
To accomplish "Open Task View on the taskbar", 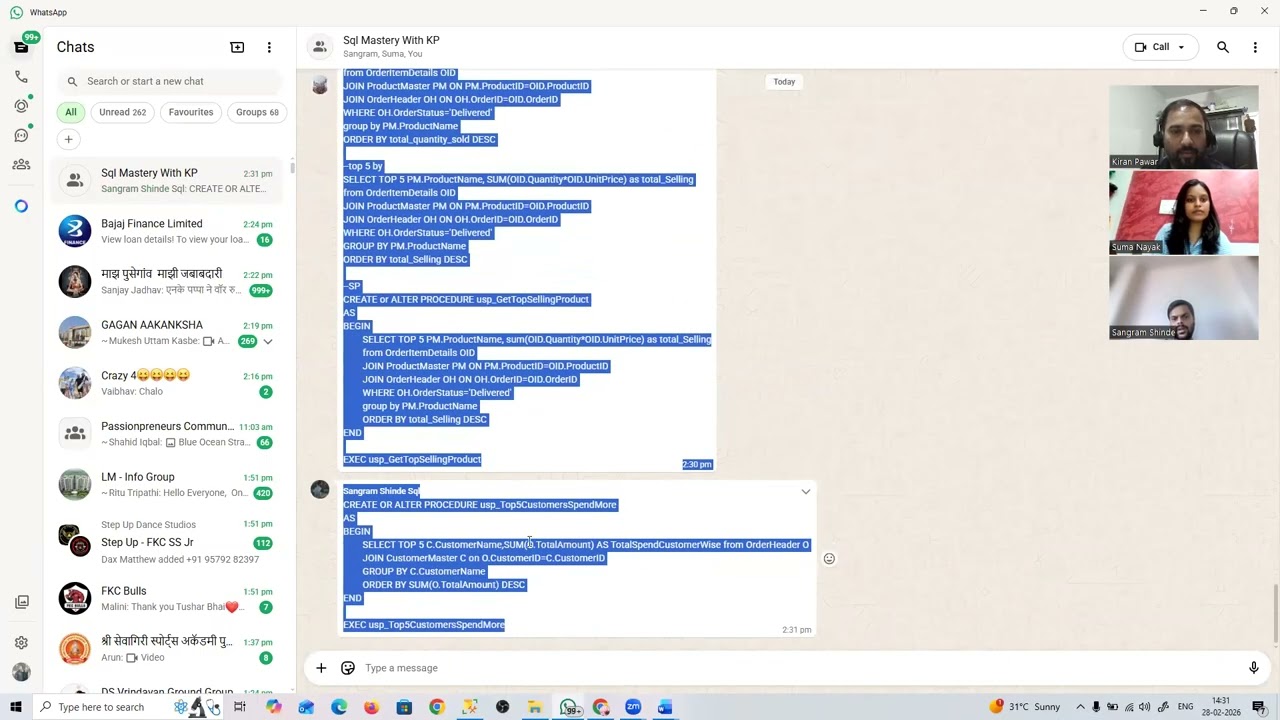I will (x=240, y=707).
